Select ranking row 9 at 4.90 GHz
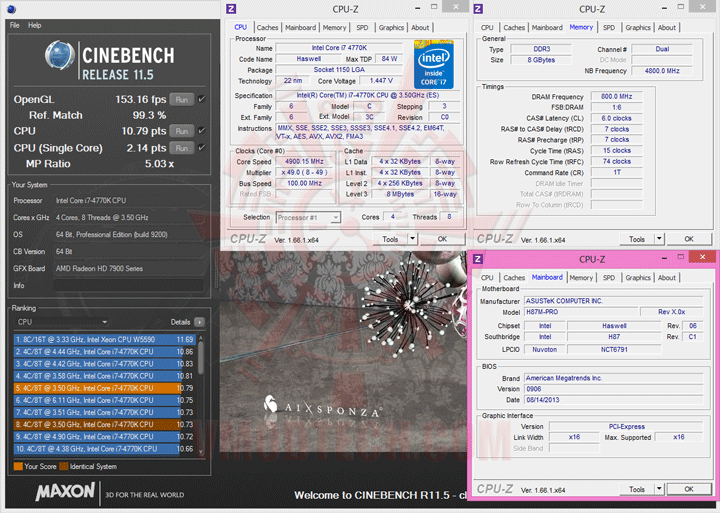The image size is (720, 513). (105, 437)
